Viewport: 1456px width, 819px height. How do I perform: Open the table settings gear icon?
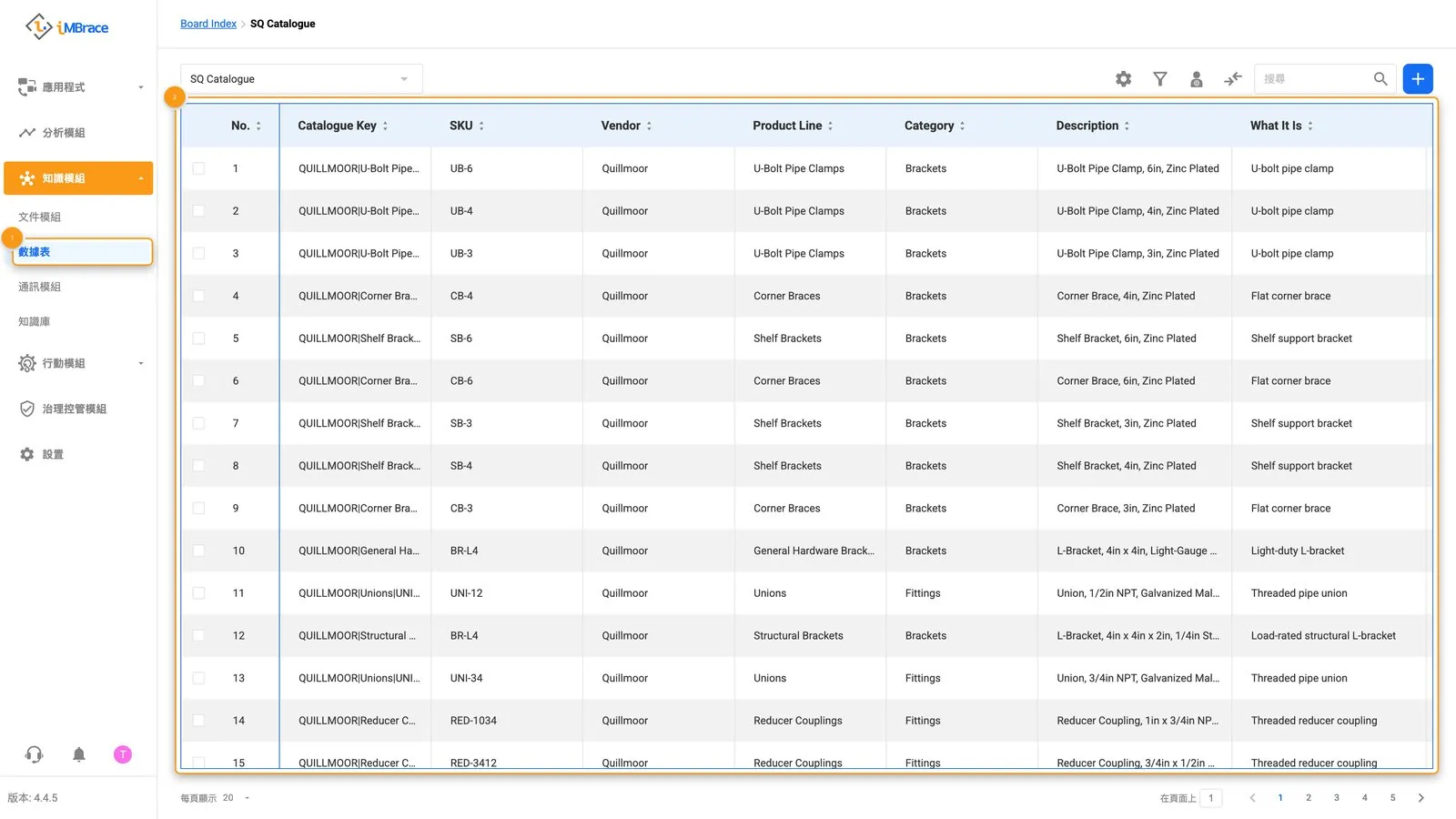pos(1124,79)
